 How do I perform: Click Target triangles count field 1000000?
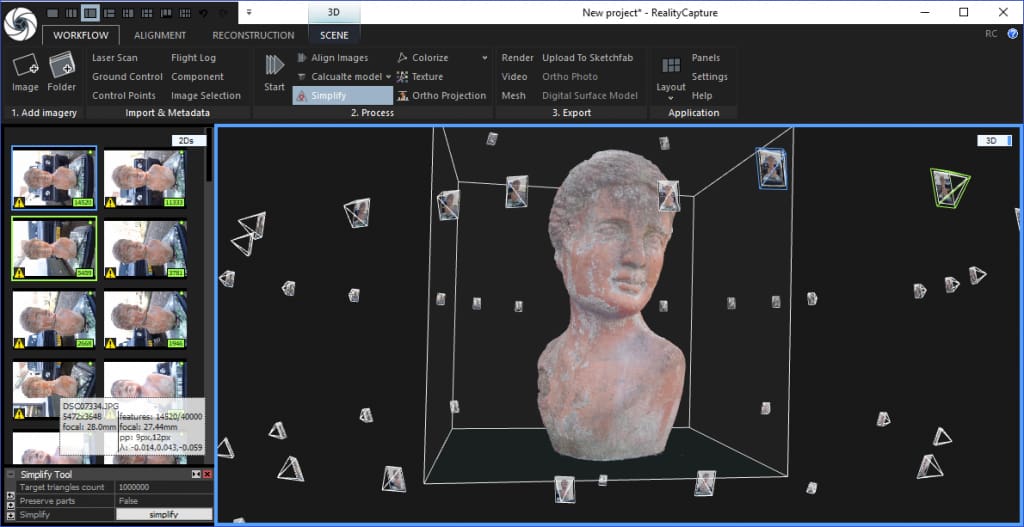(164, 487)
